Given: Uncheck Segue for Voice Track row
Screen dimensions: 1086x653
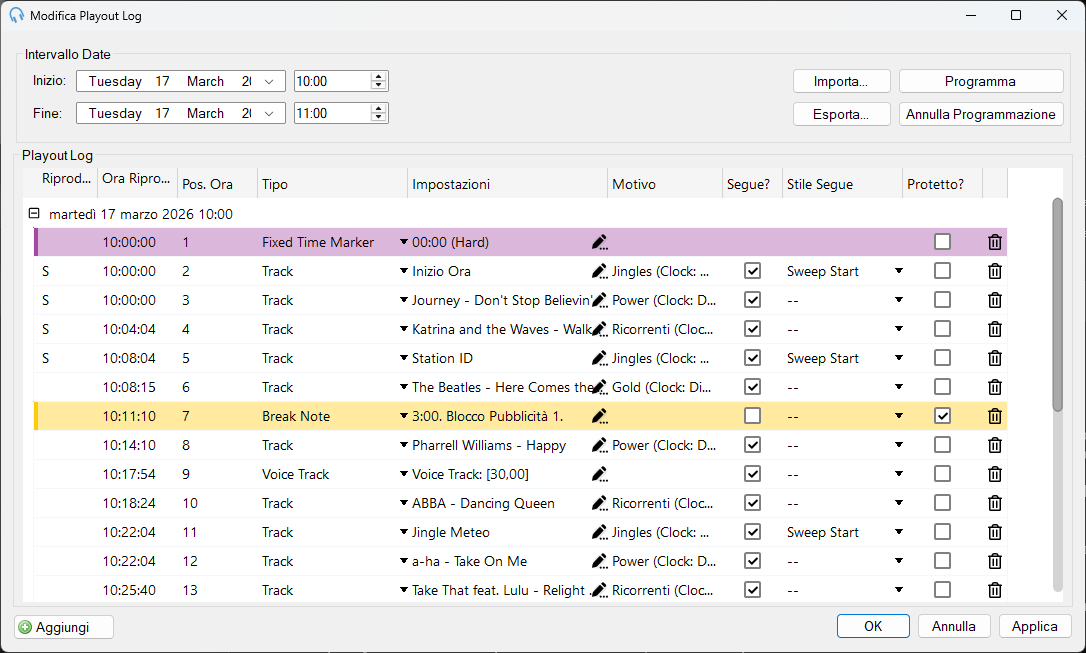Looking at the screenshot, I should (752, 474).
